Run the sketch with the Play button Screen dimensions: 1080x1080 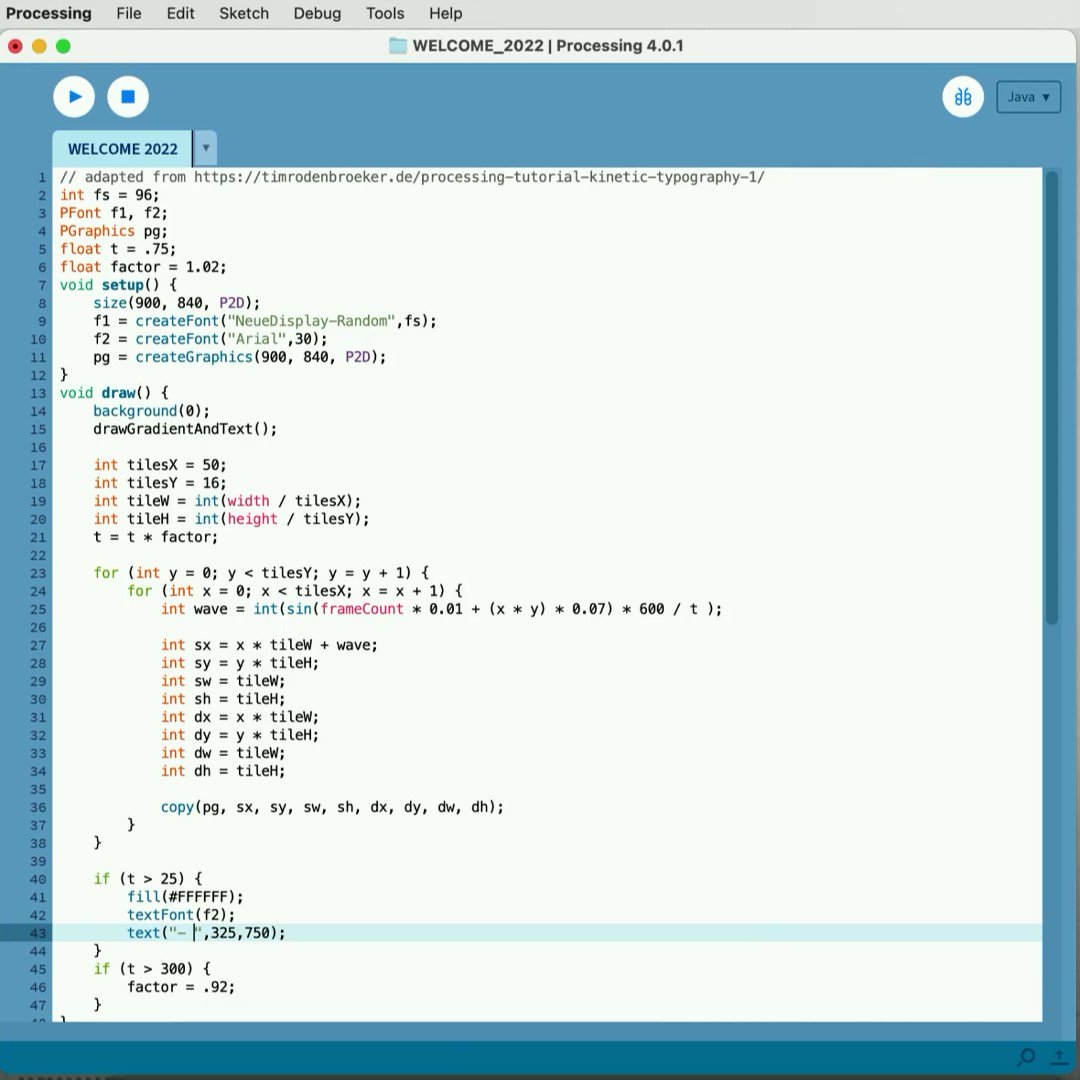coord(74,97)
